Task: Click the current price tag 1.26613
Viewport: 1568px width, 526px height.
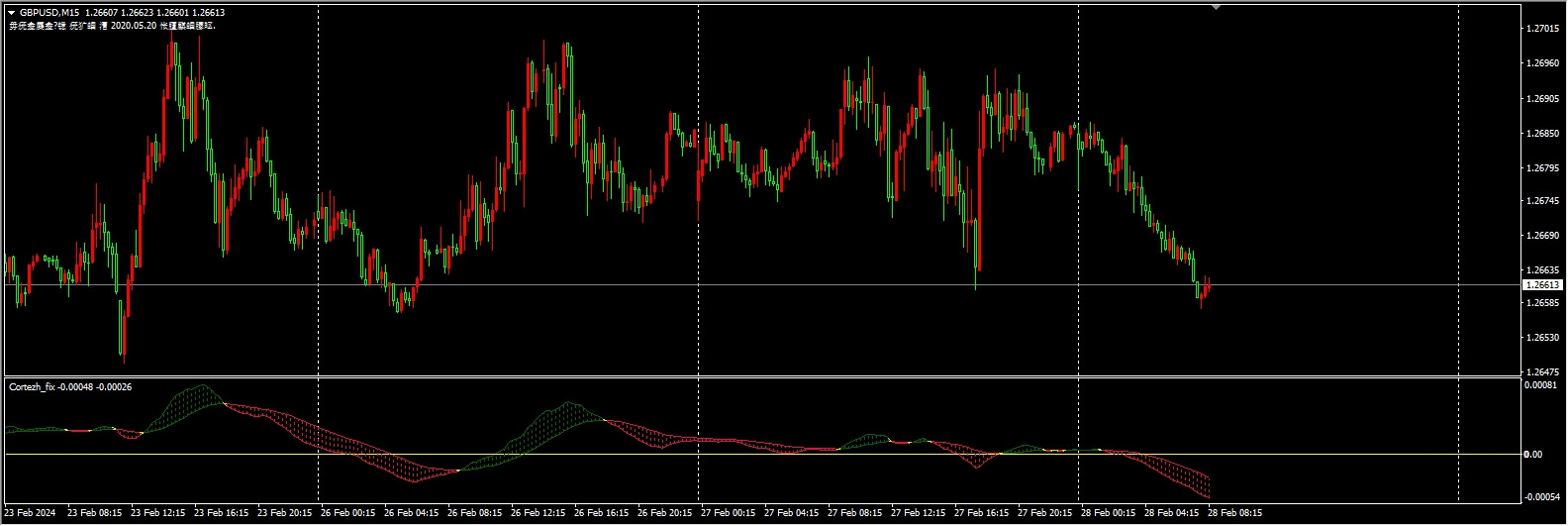Action: pyautogui.click(x=1542, y=284)
